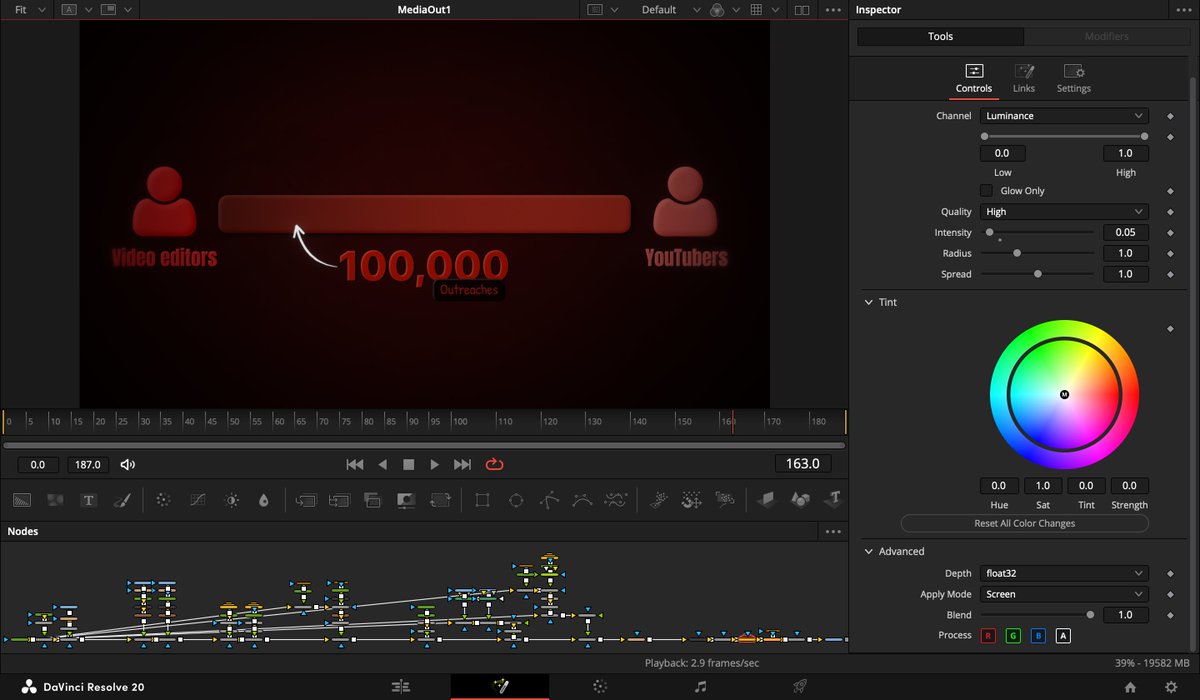This screenshot has width=1200, height=700.
Task: Click the volume speaker icon
Action: coord(128,464)
